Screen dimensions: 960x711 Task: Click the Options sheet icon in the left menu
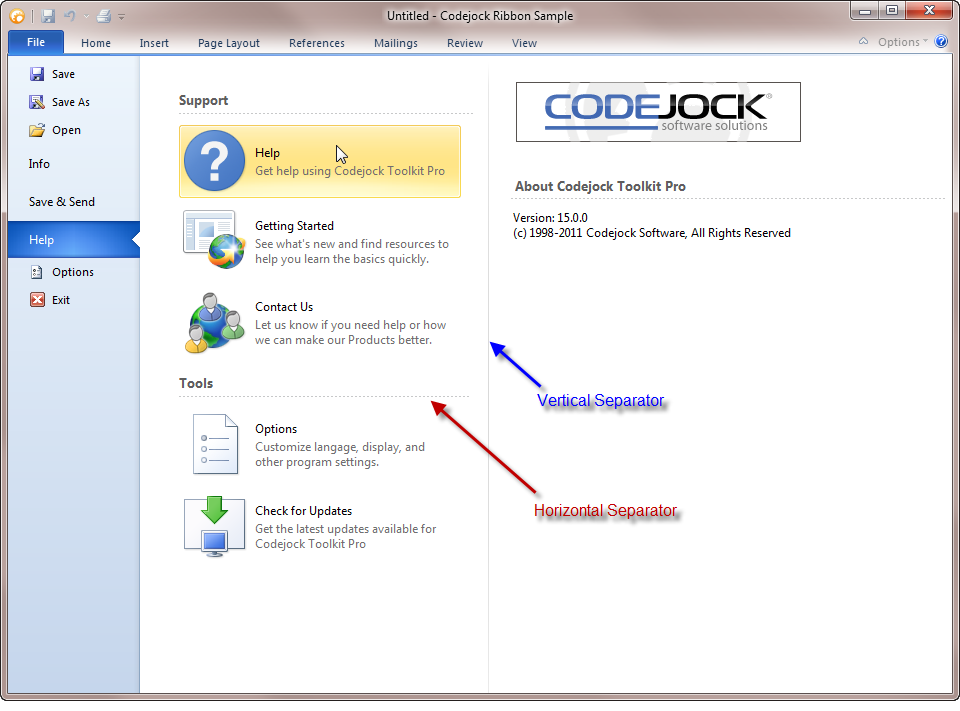tap(37, 272)
